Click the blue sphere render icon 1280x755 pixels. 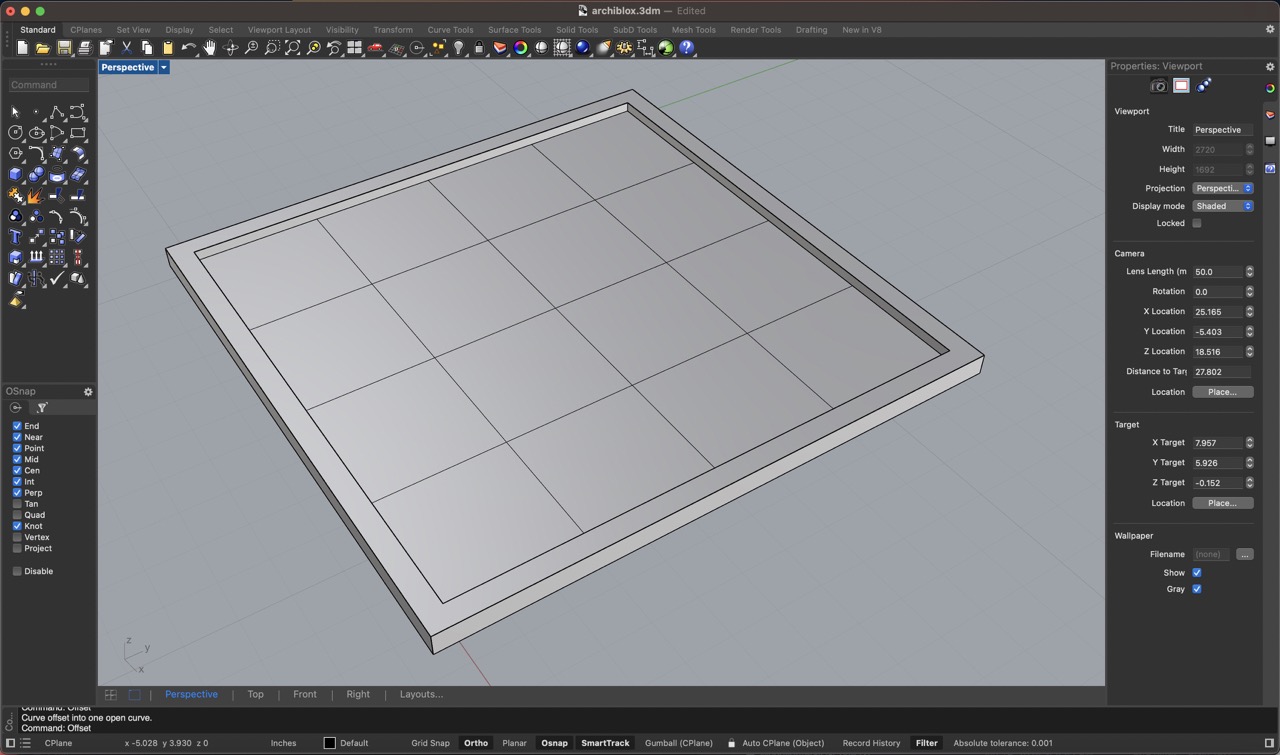click(583, 48)
